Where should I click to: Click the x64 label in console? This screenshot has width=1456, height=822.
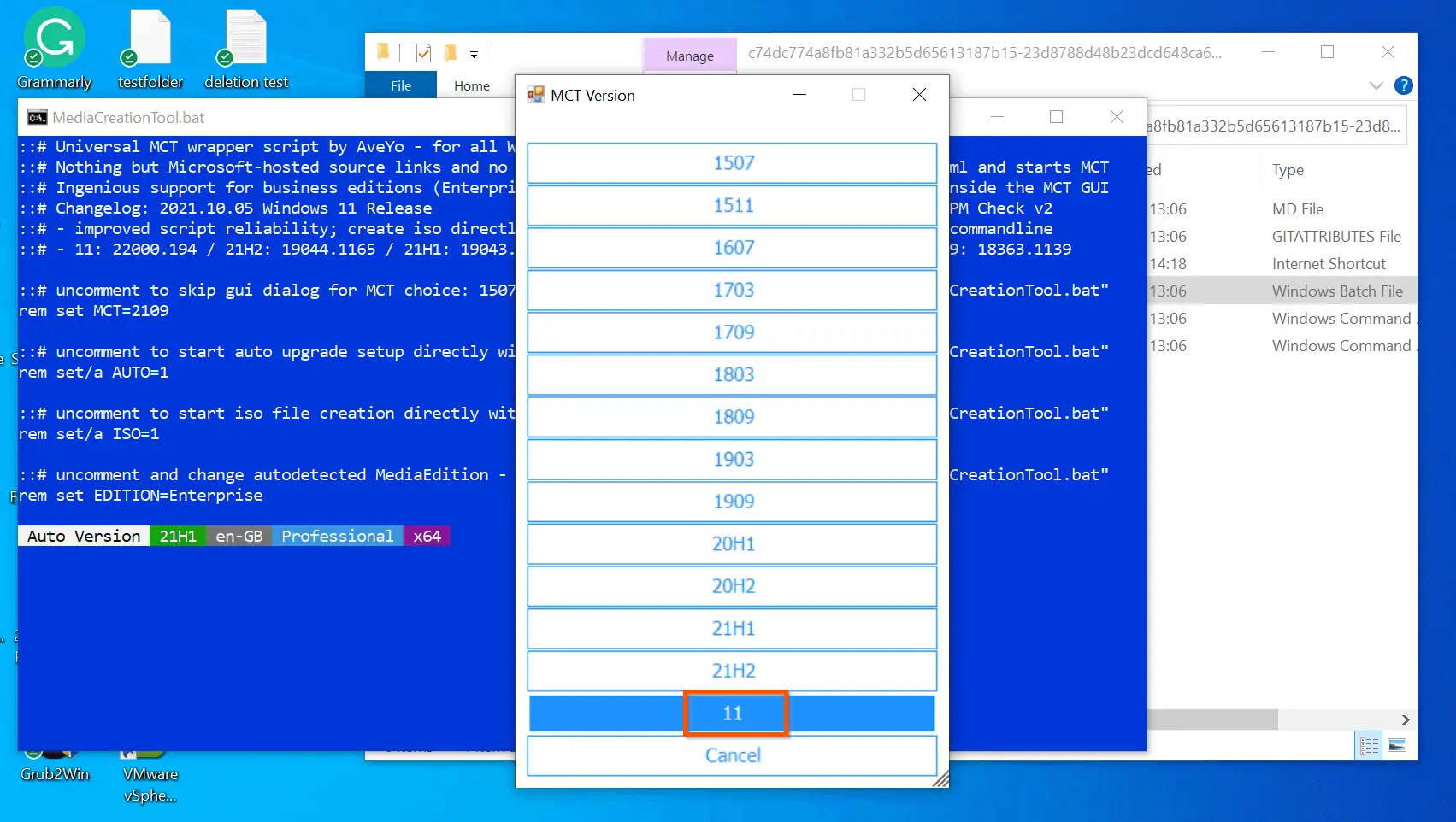click(x=427, y=536)
